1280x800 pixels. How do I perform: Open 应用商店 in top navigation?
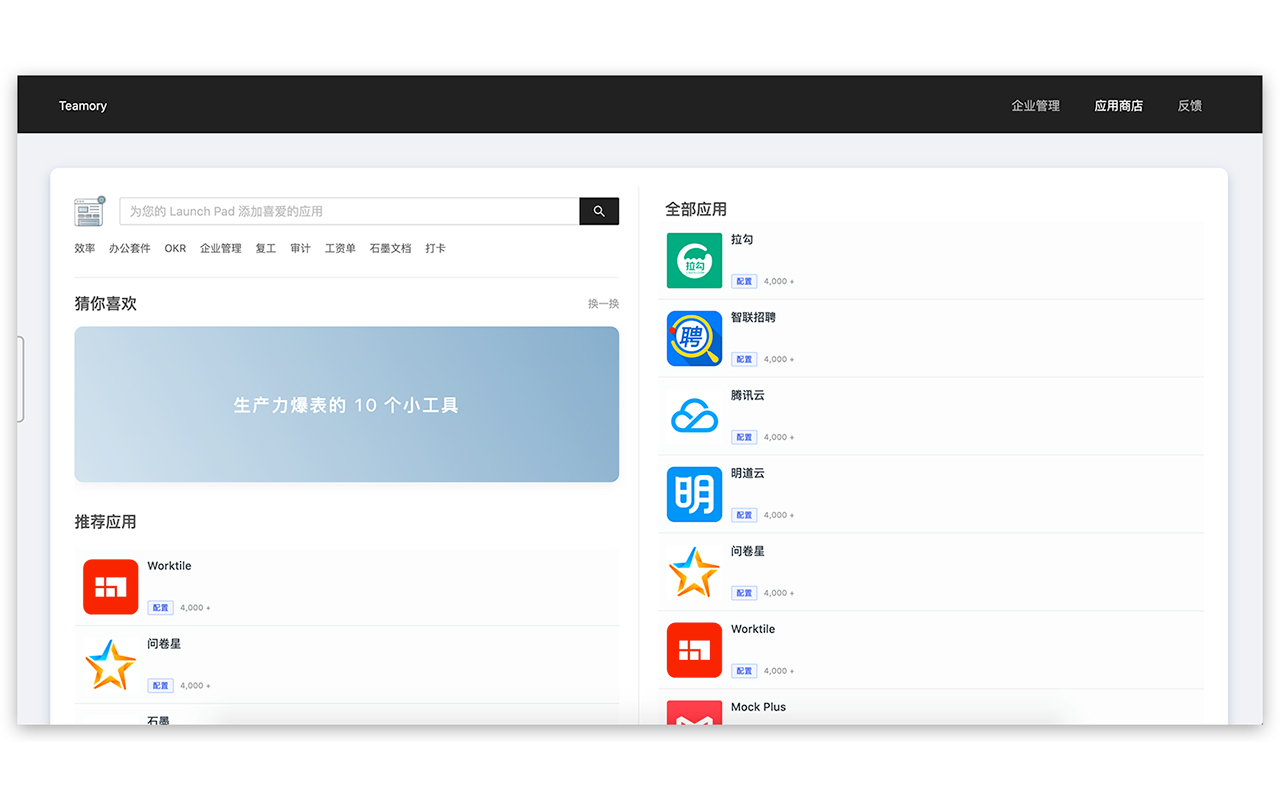[x=1118, y=105]
